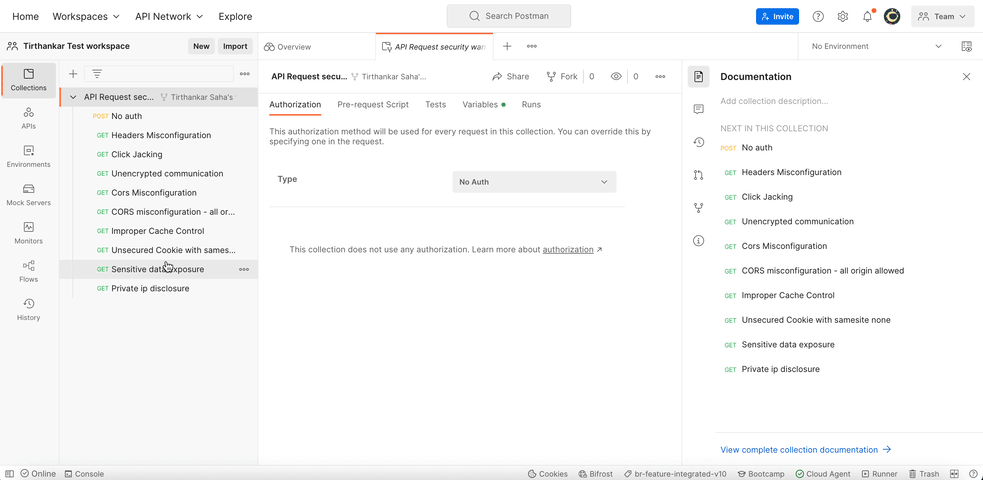
Task: Open a new tab with plus icon
Action: [x=507, y=46]
